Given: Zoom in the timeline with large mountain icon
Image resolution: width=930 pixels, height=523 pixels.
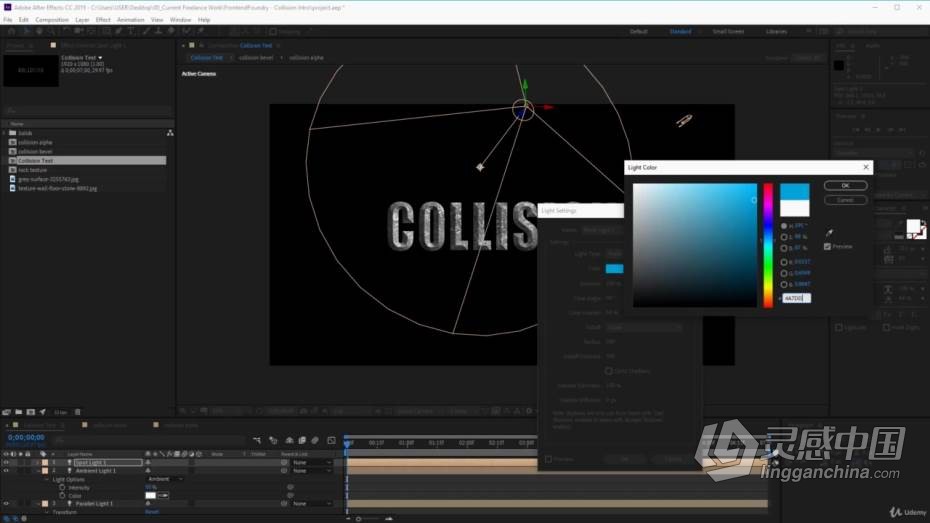Looking at the screenshot, I should pyautogui.click(x=389, y=519).
